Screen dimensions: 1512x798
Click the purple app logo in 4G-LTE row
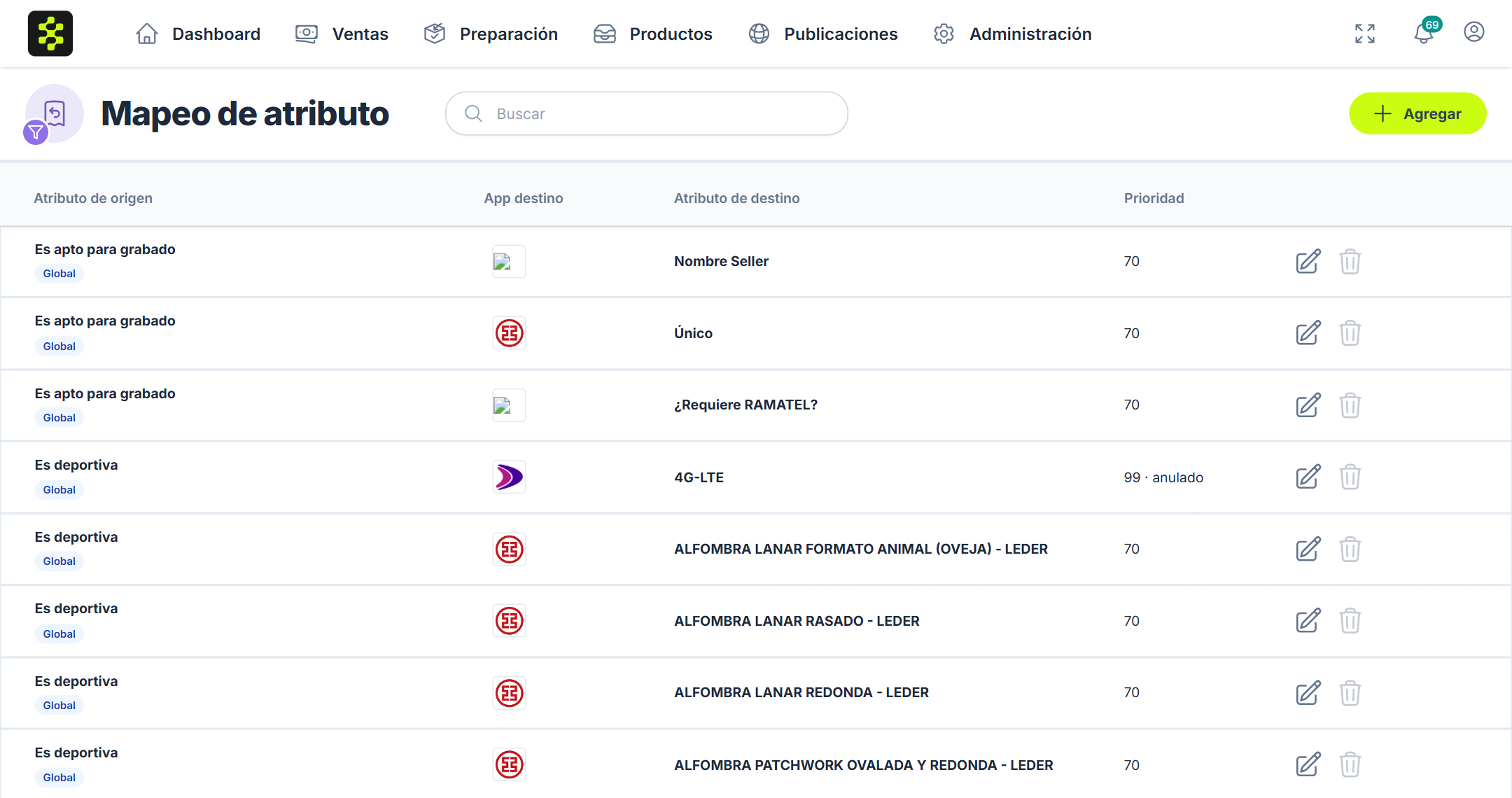click(x=509, y=477)
